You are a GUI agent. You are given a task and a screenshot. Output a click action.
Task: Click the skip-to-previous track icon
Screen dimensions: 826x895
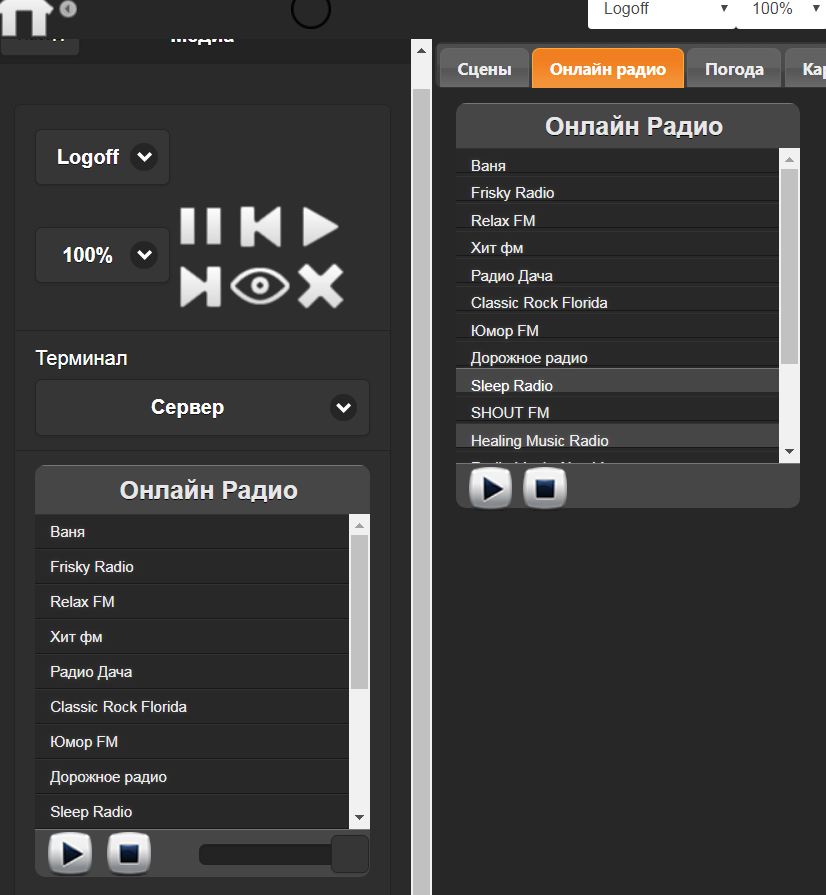click(x=260, y=227)
